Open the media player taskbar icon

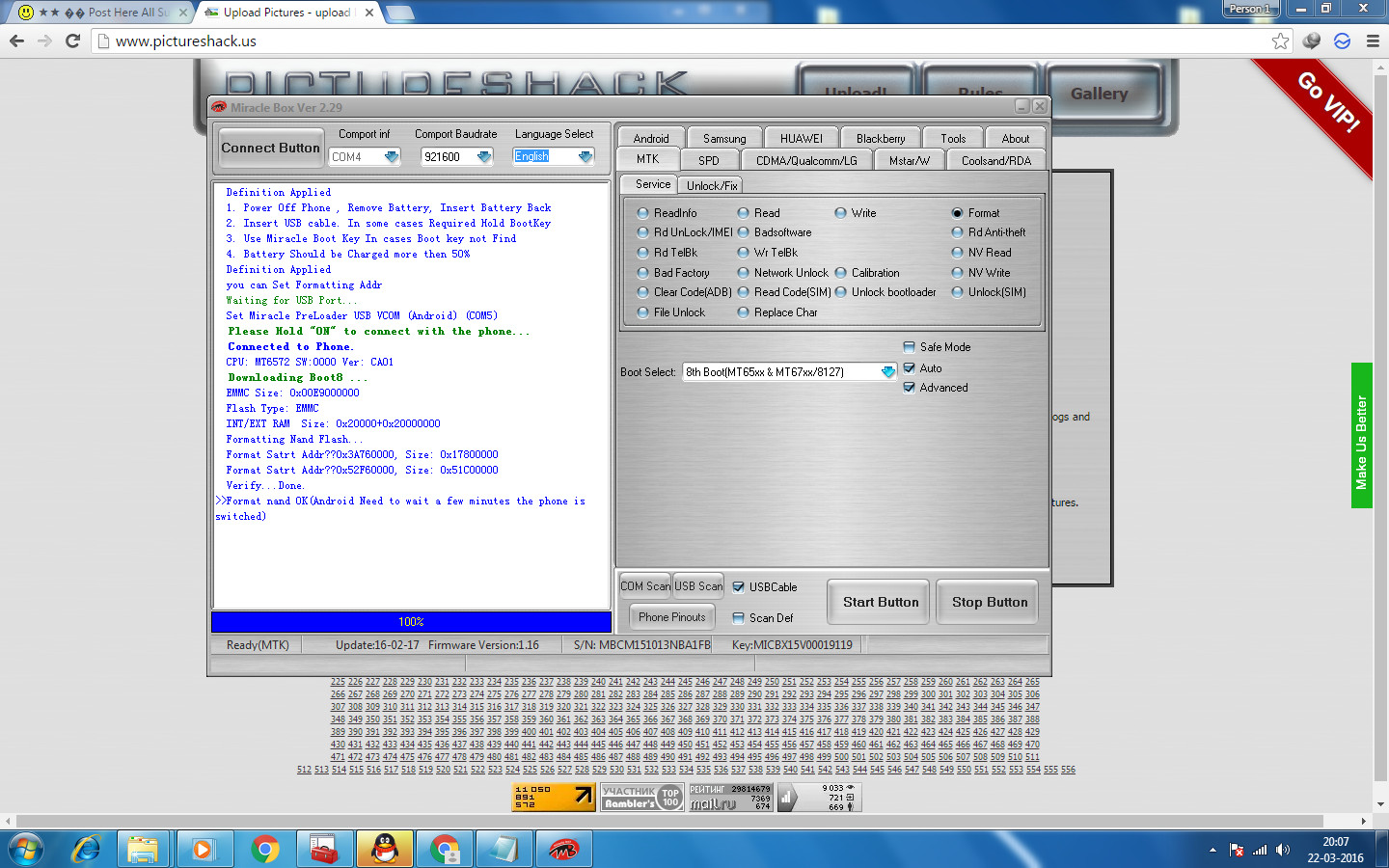(x=203, y=850)
